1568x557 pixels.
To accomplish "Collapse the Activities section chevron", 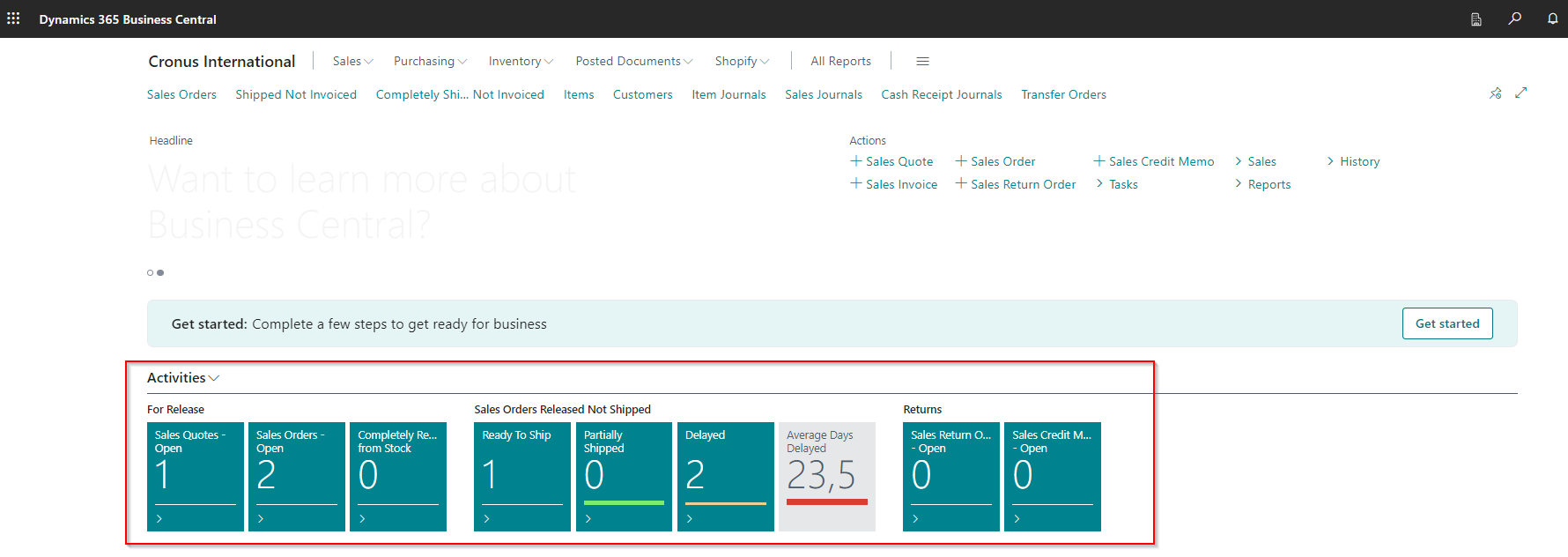I will click(214, 378).
